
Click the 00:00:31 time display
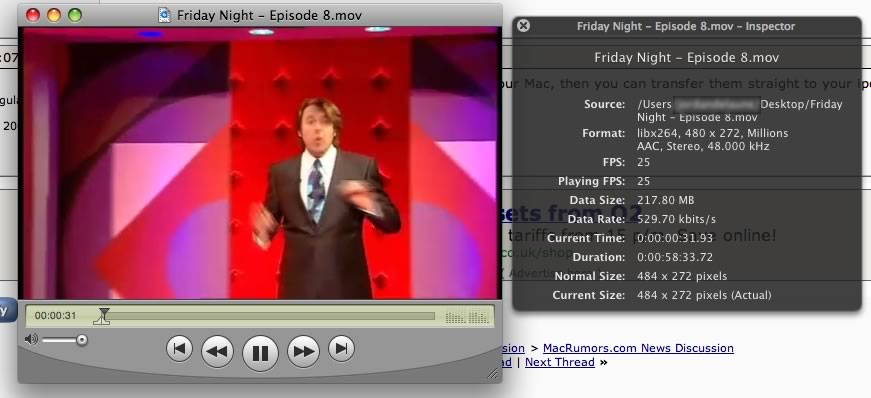55,316
